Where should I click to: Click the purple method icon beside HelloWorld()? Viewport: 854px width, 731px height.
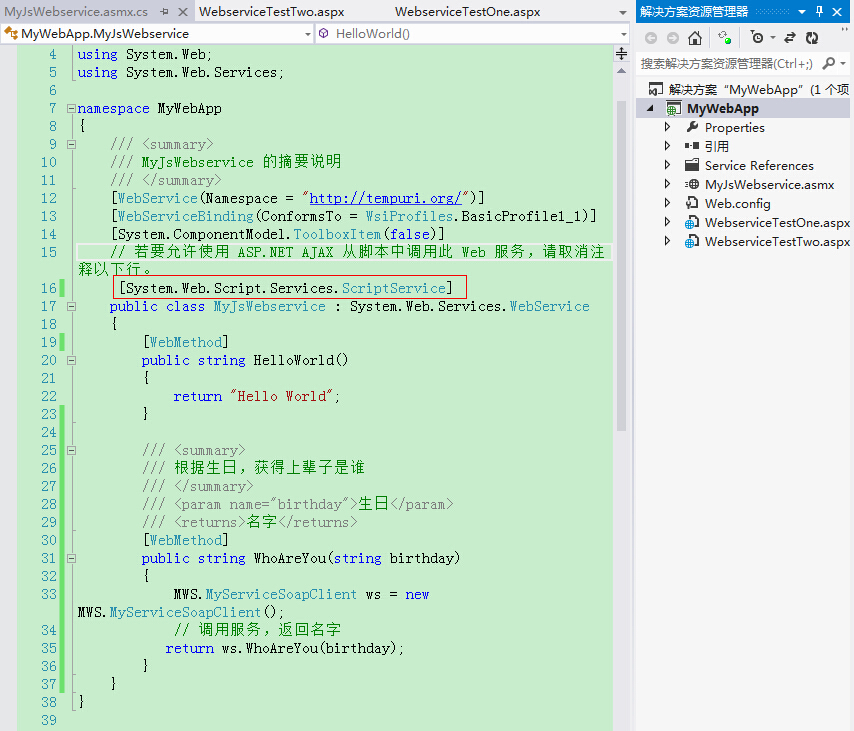[x=324, y=34]
